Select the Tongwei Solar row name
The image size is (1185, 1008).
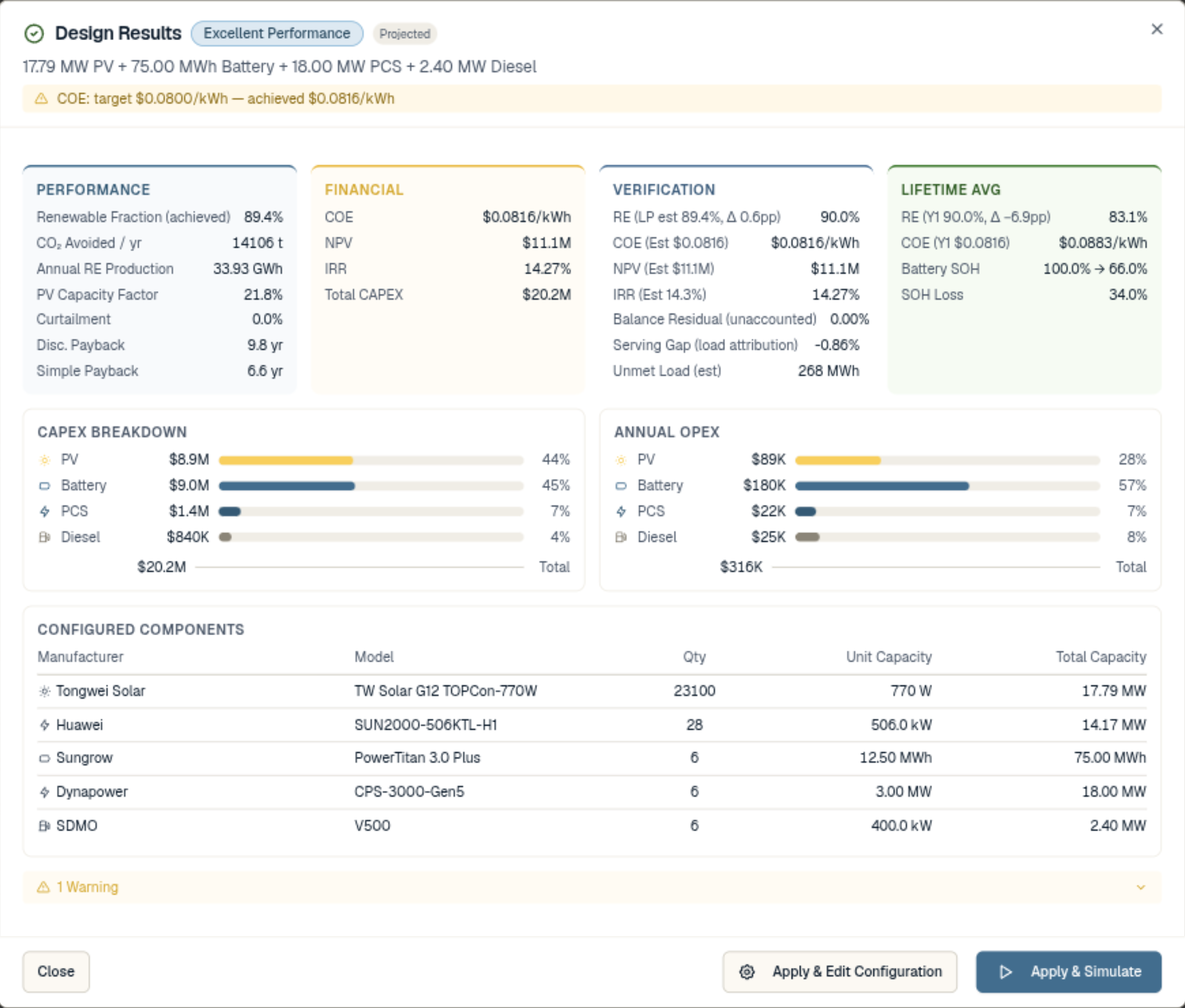click(101, 691)
